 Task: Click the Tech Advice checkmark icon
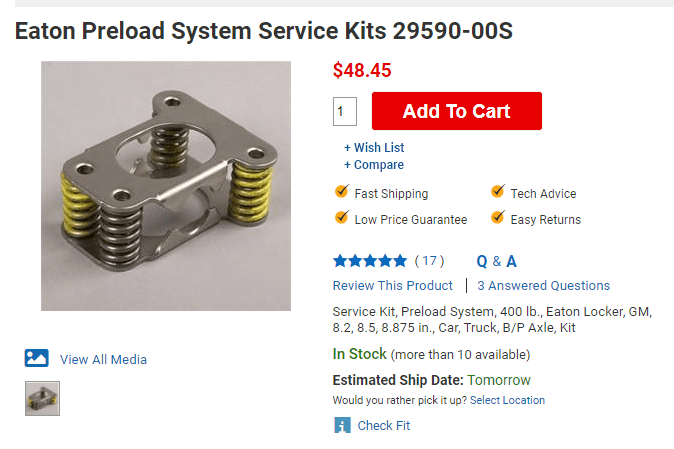497,192
